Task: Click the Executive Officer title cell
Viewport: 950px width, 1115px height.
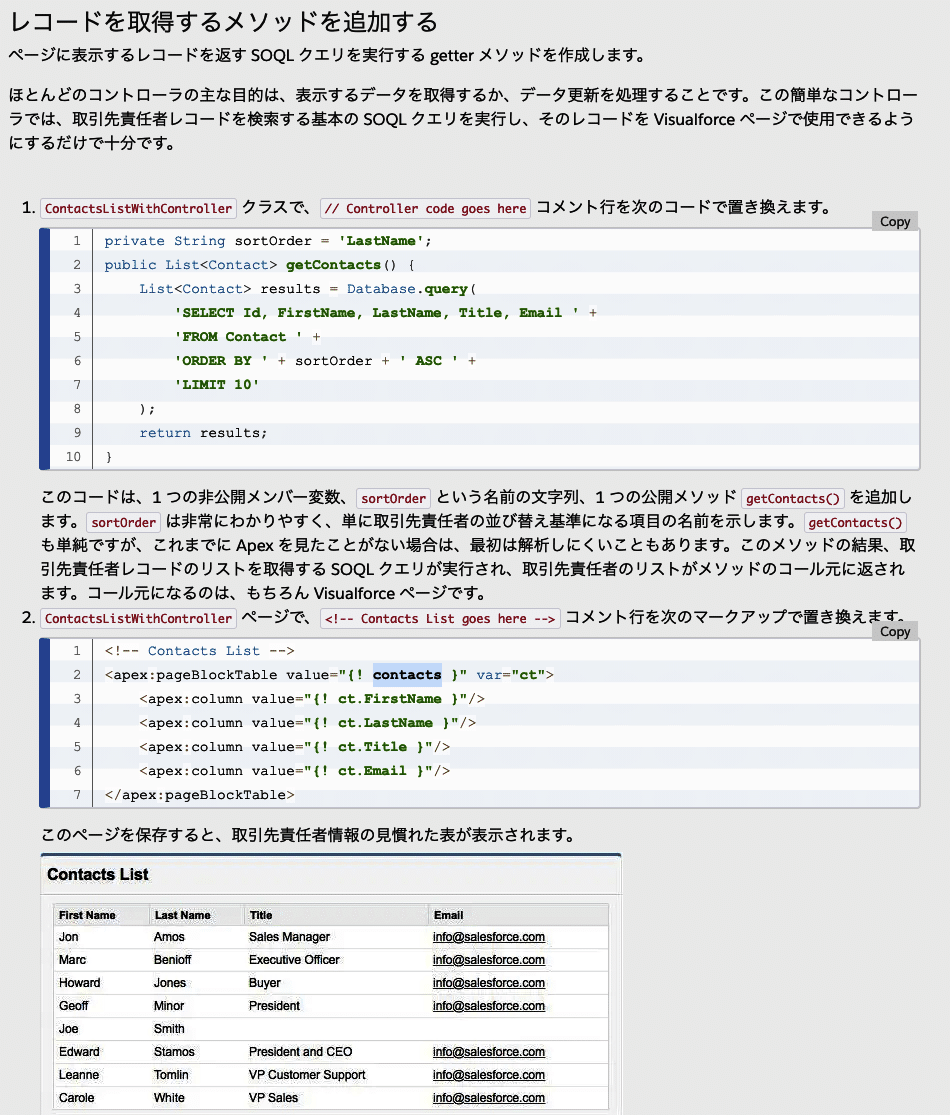Action: click(x=294, y=960)
